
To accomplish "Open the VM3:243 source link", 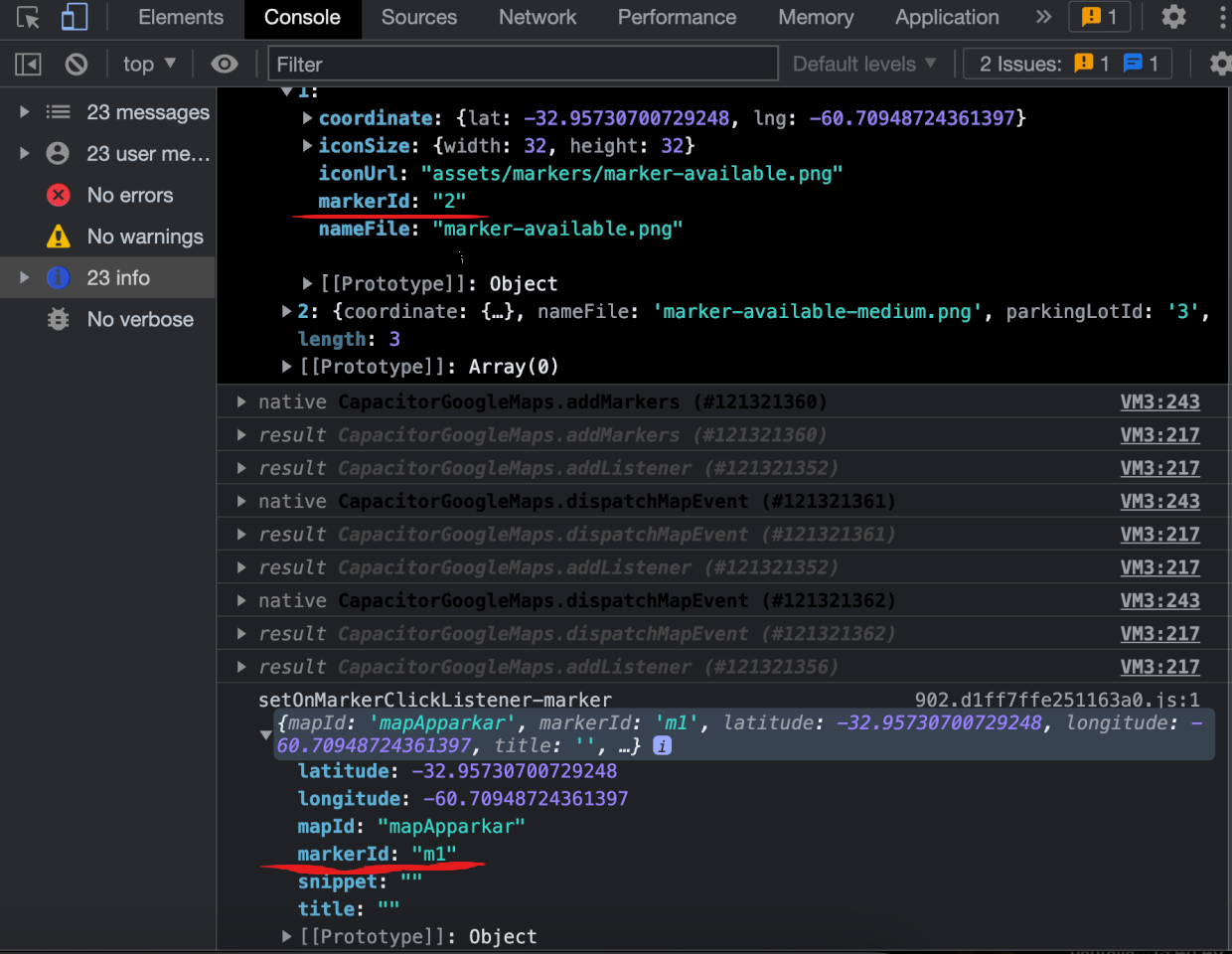I will pos(1159,401).
